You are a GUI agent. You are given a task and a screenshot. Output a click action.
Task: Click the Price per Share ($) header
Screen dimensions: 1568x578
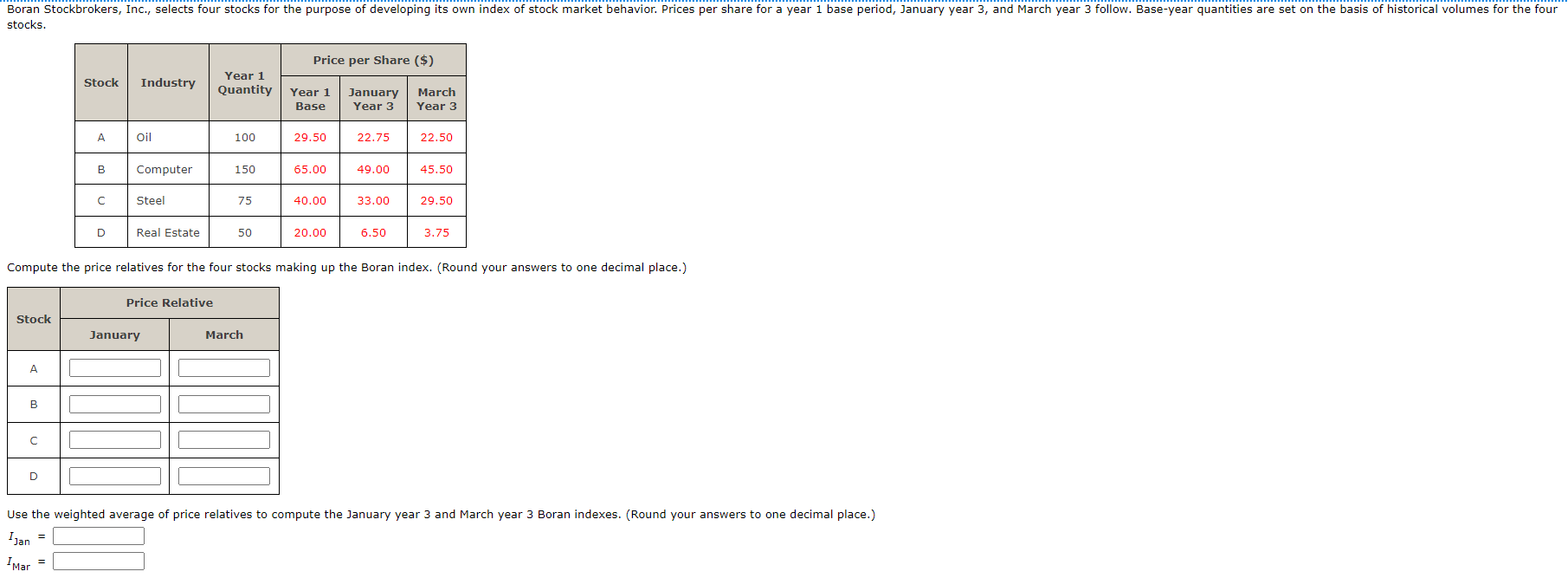373,61
